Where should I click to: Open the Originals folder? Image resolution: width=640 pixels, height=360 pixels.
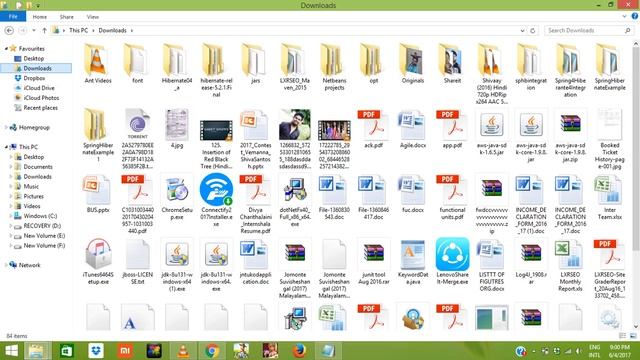[x=413, y=64]
